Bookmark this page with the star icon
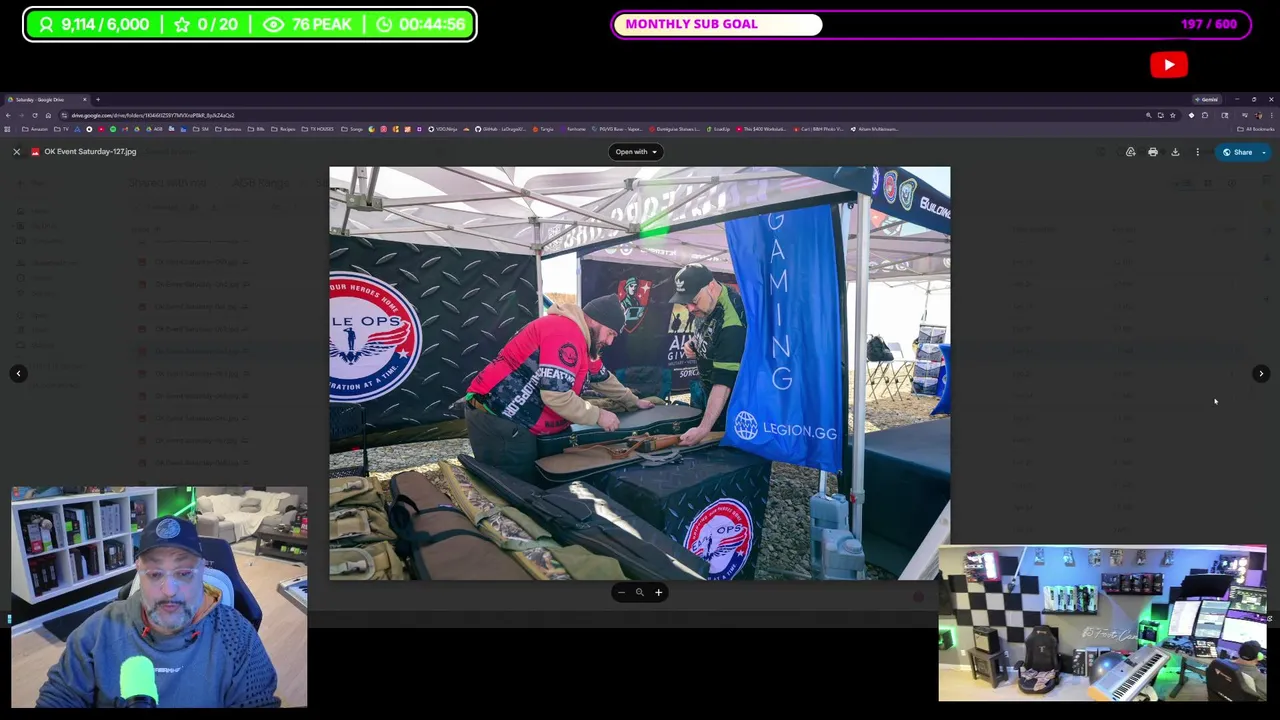 tap(1172, 115)
